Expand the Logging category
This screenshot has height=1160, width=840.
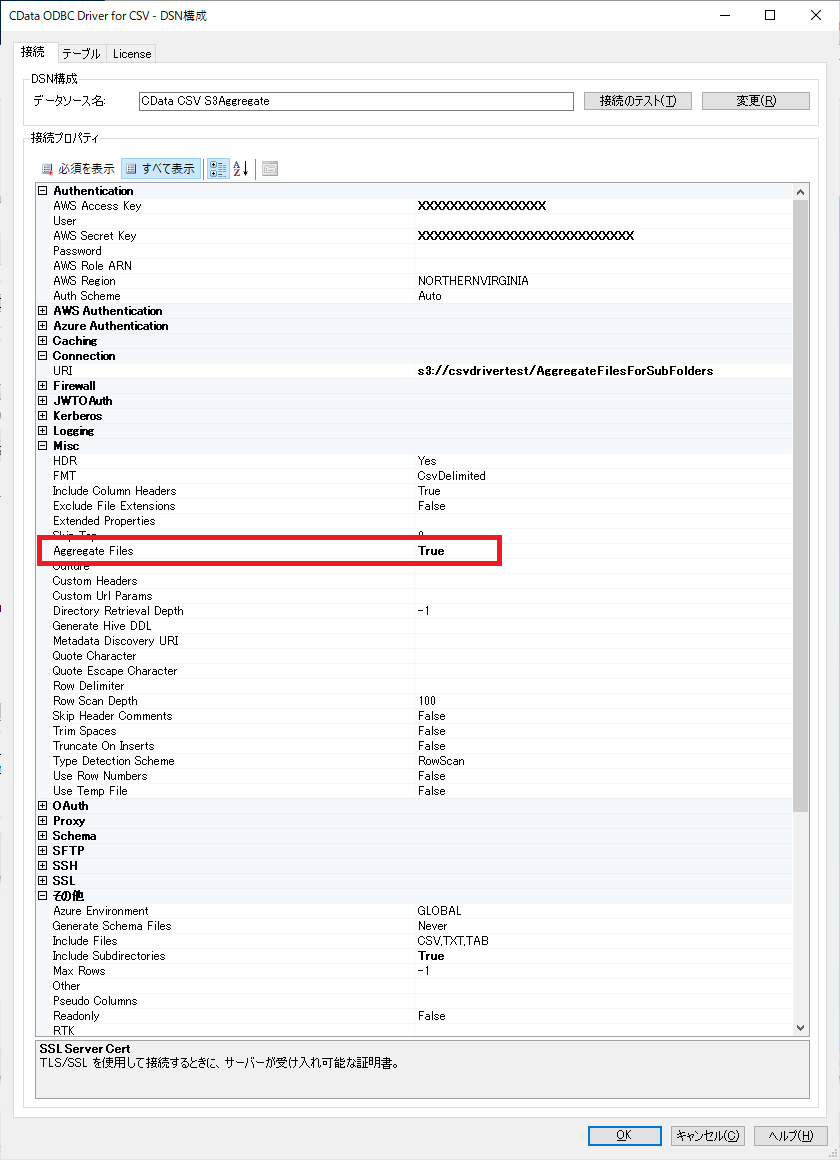pos(43,431)
